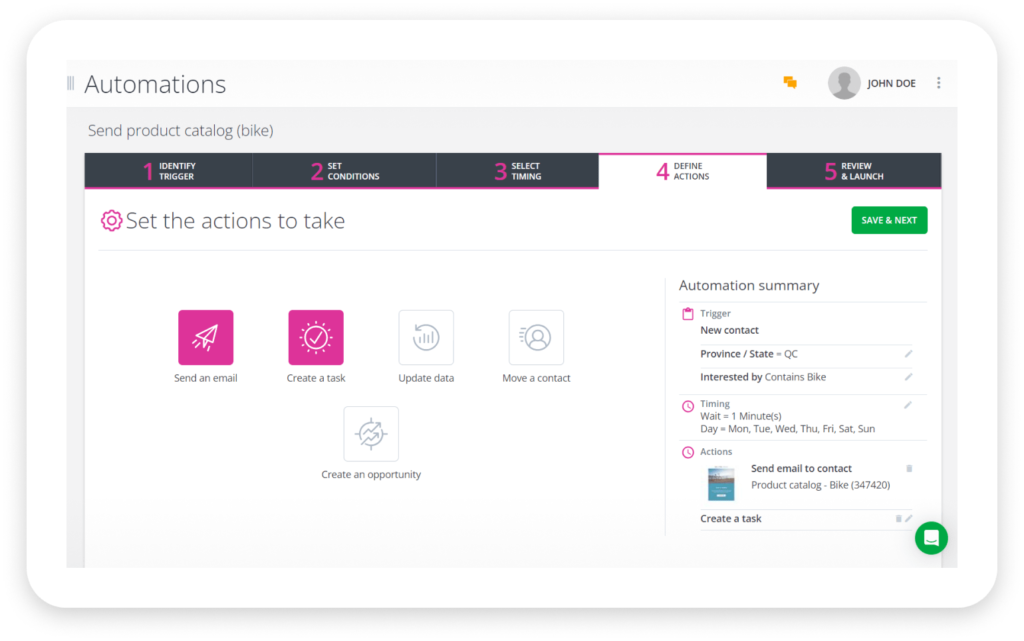Image resolution: width=1024 pixels, height=641 pixels.
Task: Open the orange chat notifications icon
Action: click(x=789, y=83)
